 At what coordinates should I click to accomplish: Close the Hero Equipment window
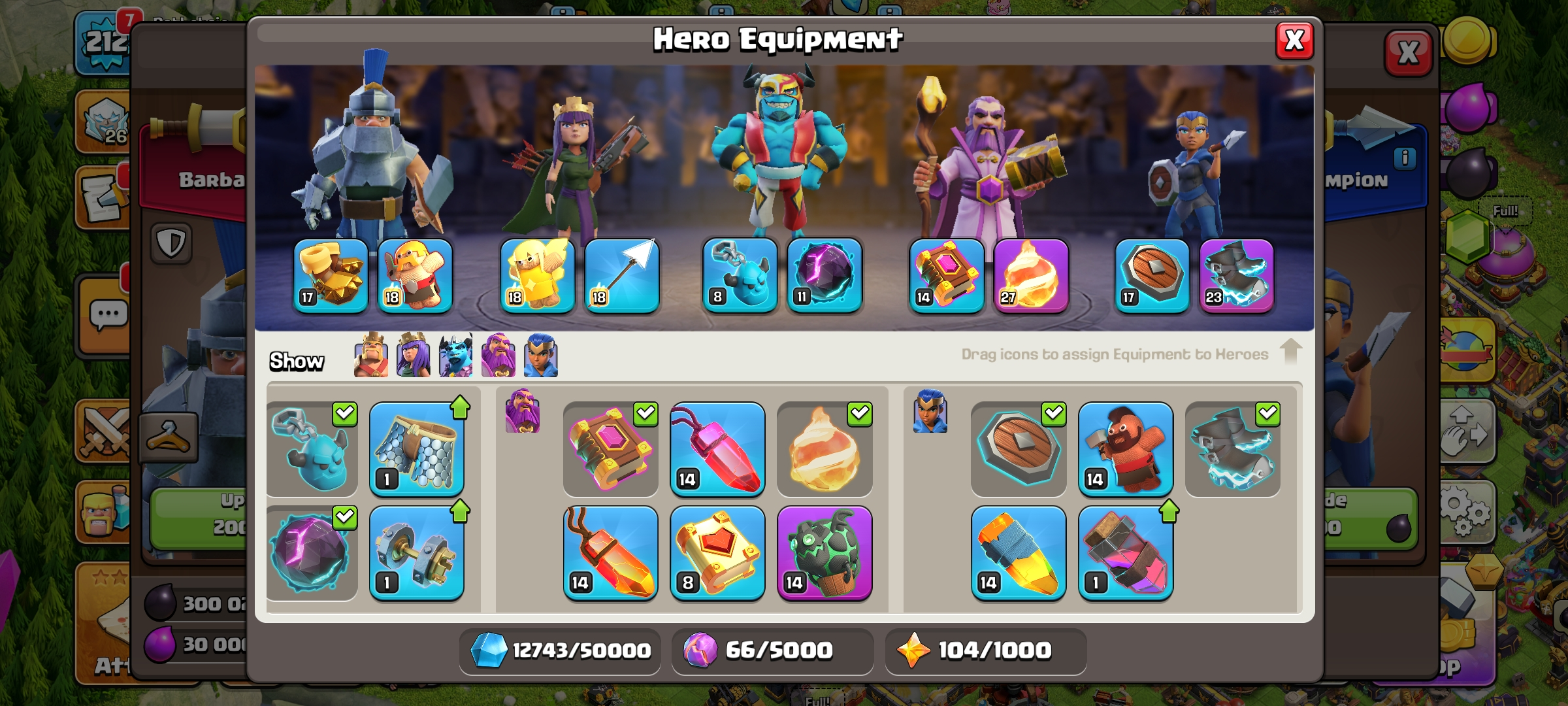(1294, 41)
